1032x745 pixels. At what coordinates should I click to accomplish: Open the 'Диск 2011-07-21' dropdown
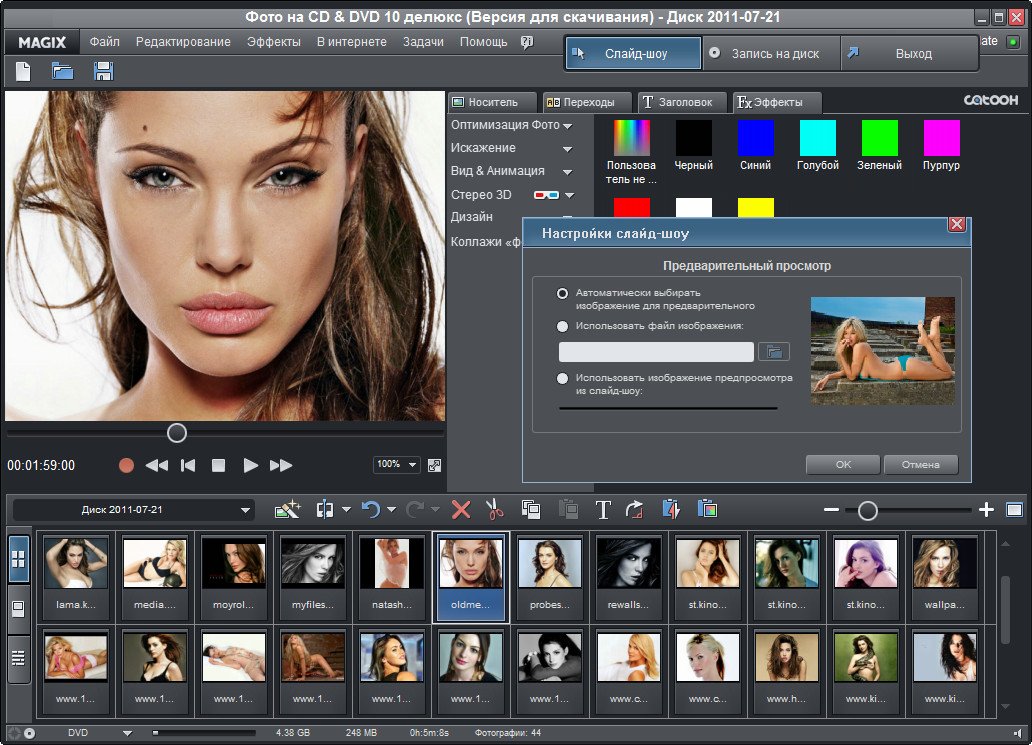(134, 510)
